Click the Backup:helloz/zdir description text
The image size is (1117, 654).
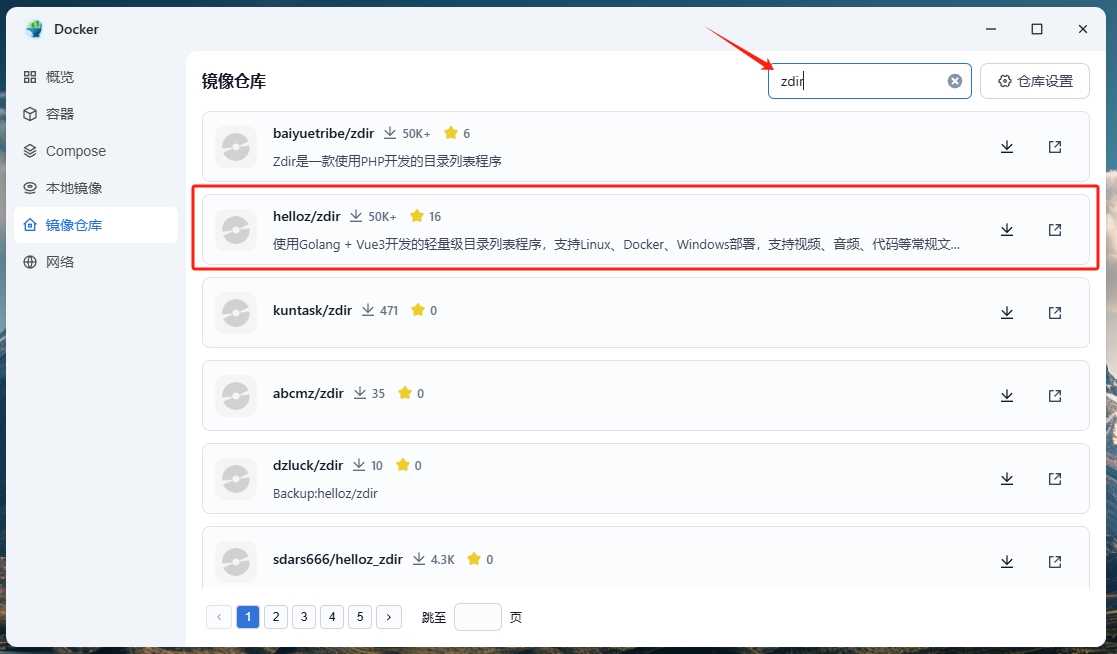coord(325,493)
